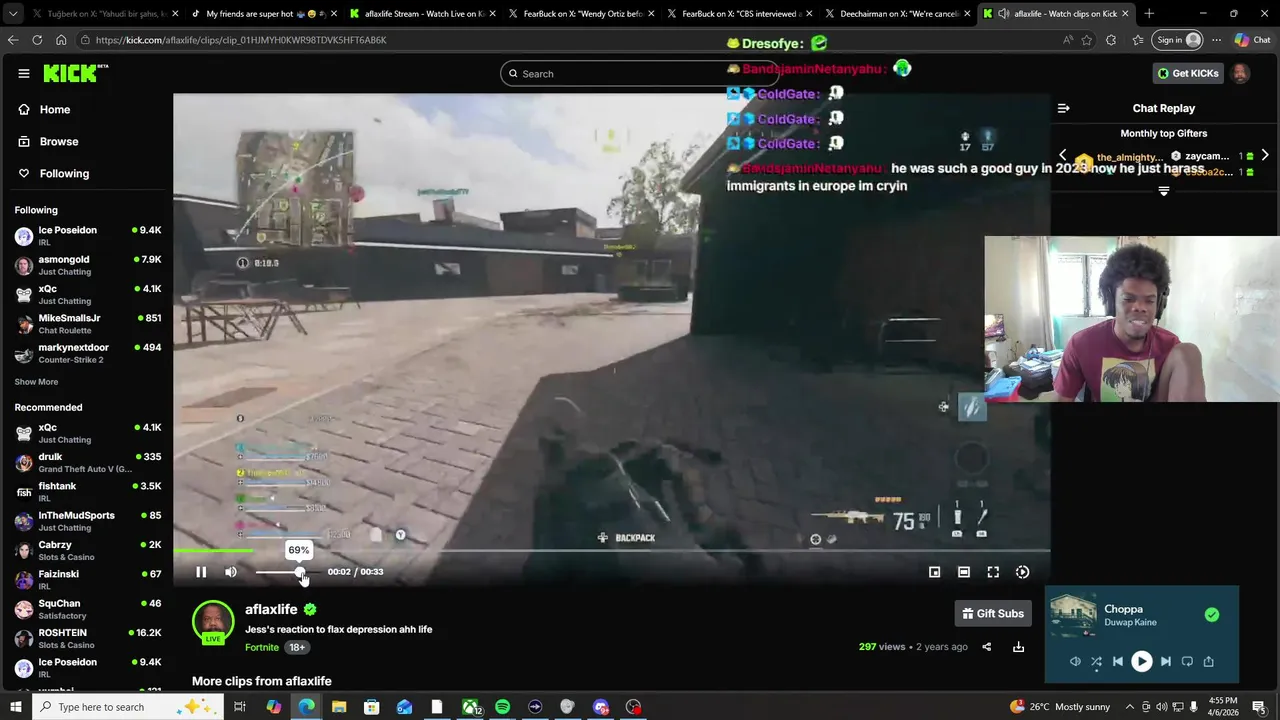The width and height of the screenshot is (1280, 720).
Task: Go back in browser
Action: pos(13,40)
